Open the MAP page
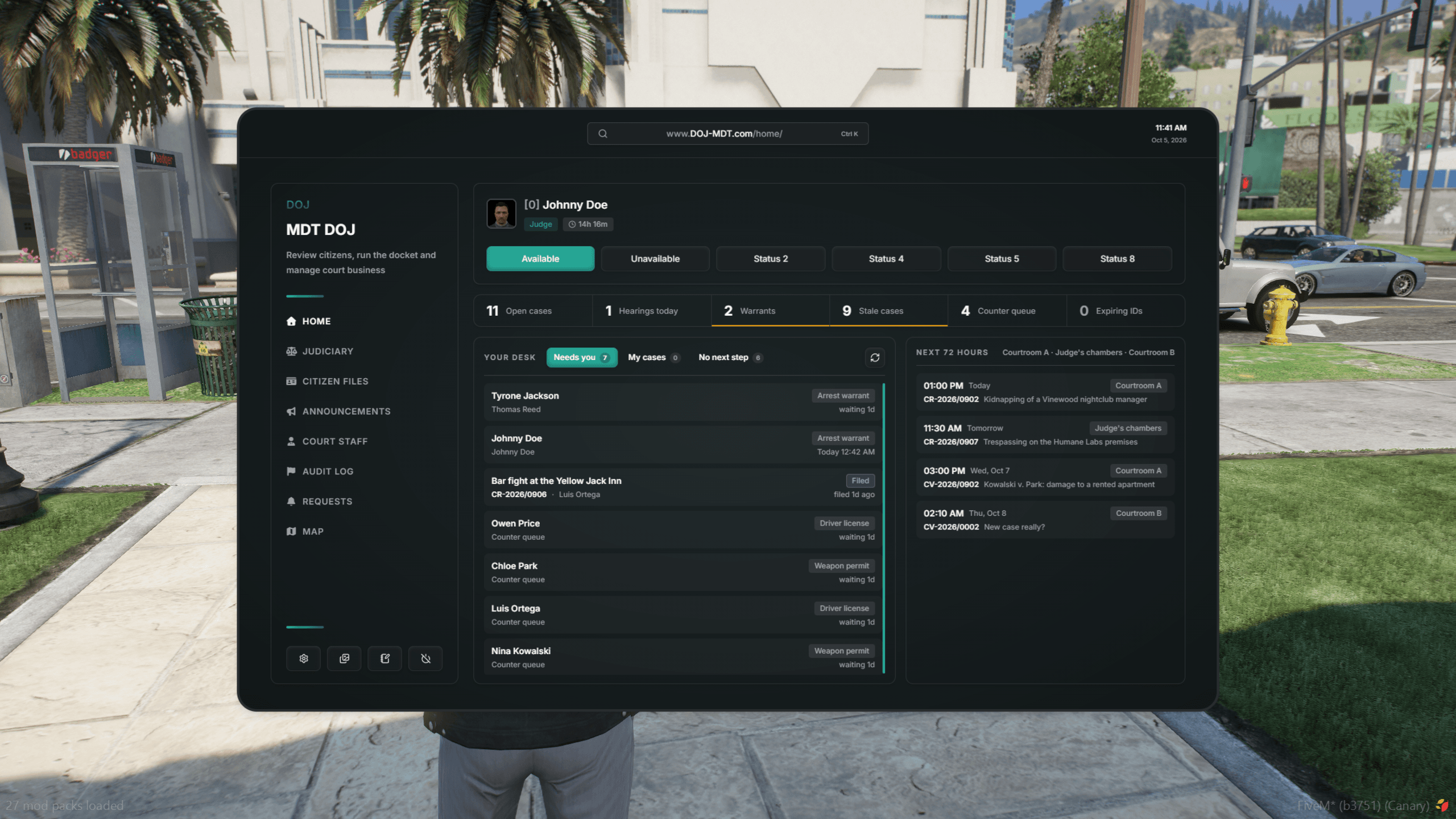The width and height of the screenshot is (1456, 819). point(305,531)
